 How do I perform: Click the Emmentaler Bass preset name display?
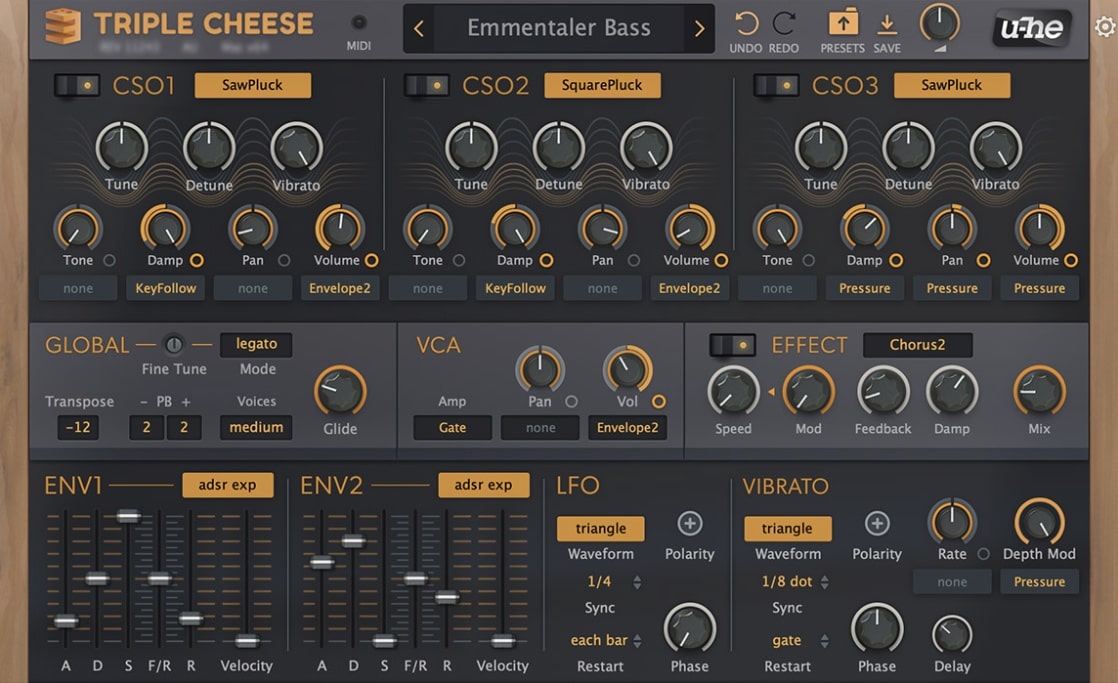(x=558, y=28)
